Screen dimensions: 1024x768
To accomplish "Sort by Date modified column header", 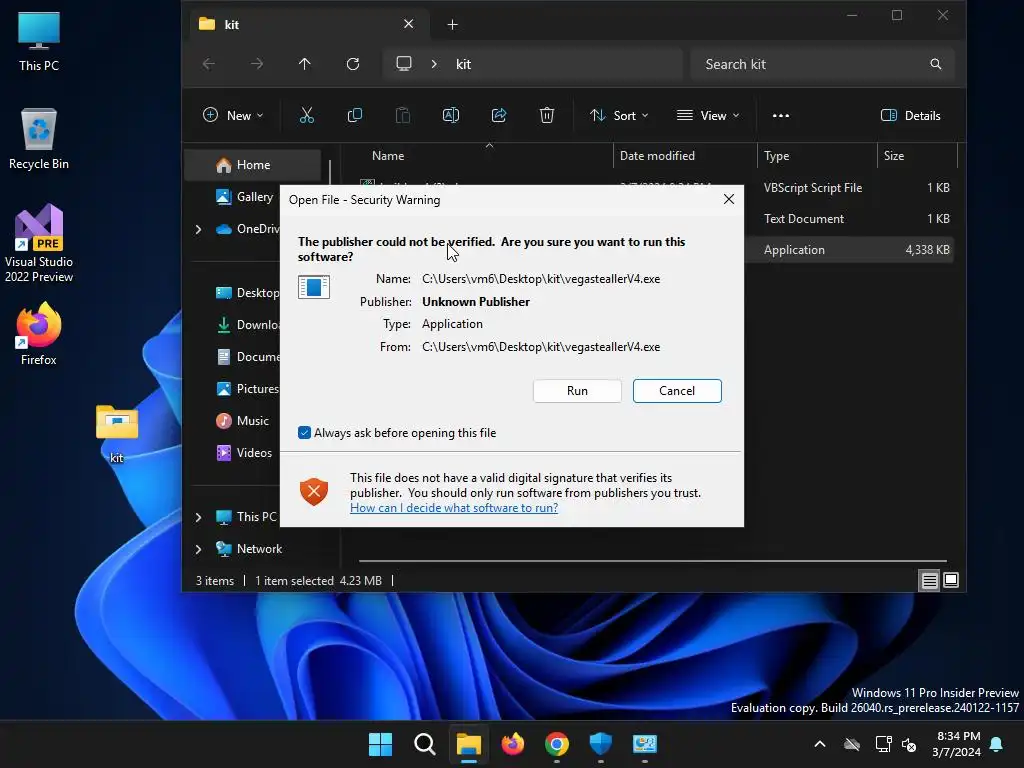I will pyautogui.click(x=657, y=156).
